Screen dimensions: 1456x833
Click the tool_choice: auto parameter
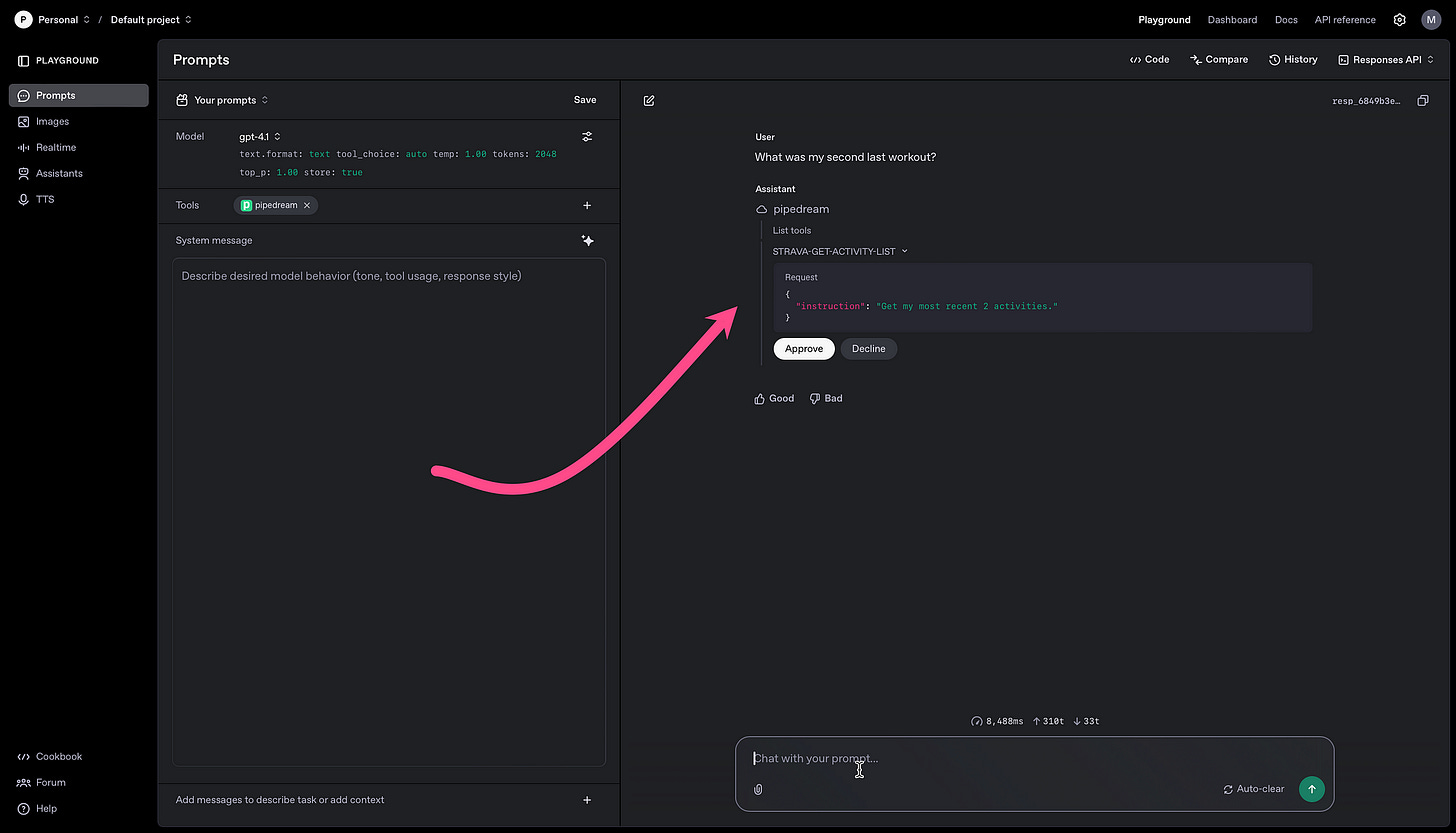(381, 155)
